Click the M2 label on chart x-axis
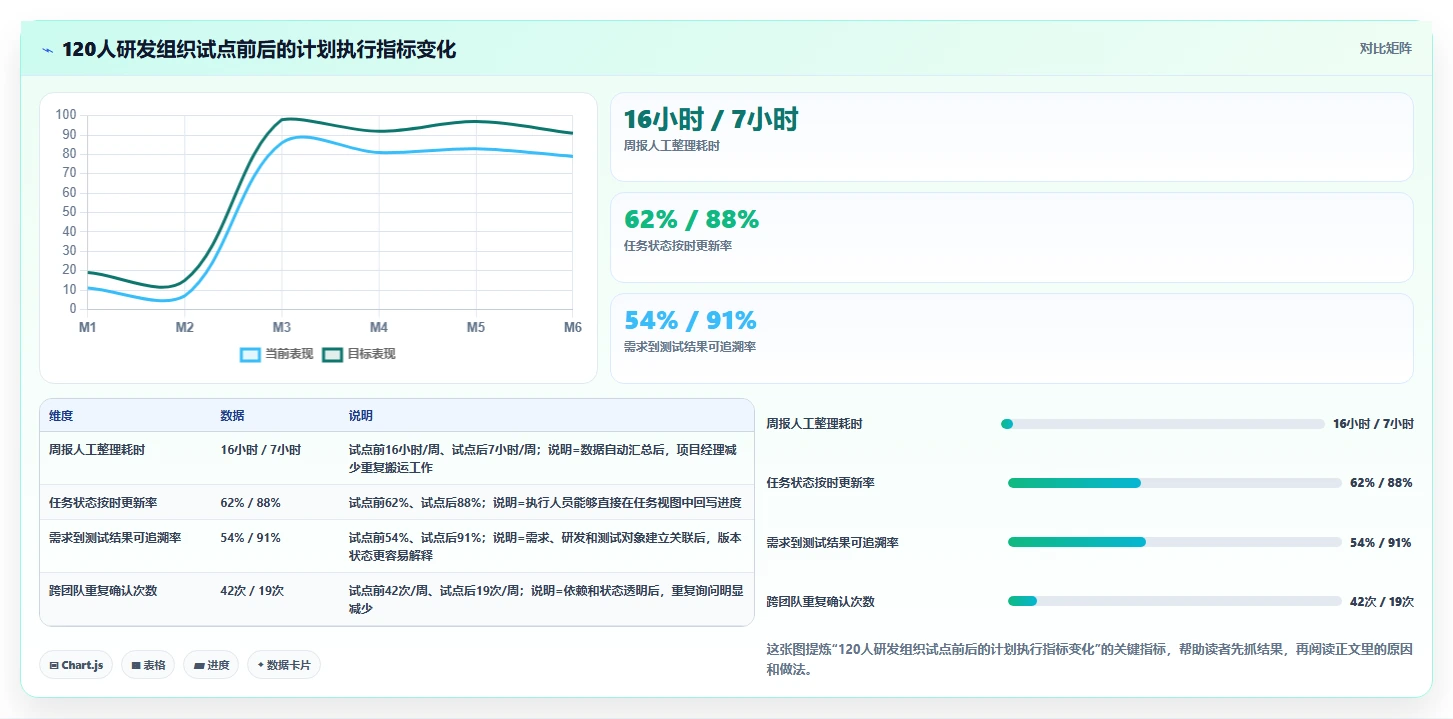 click(185, 328)
